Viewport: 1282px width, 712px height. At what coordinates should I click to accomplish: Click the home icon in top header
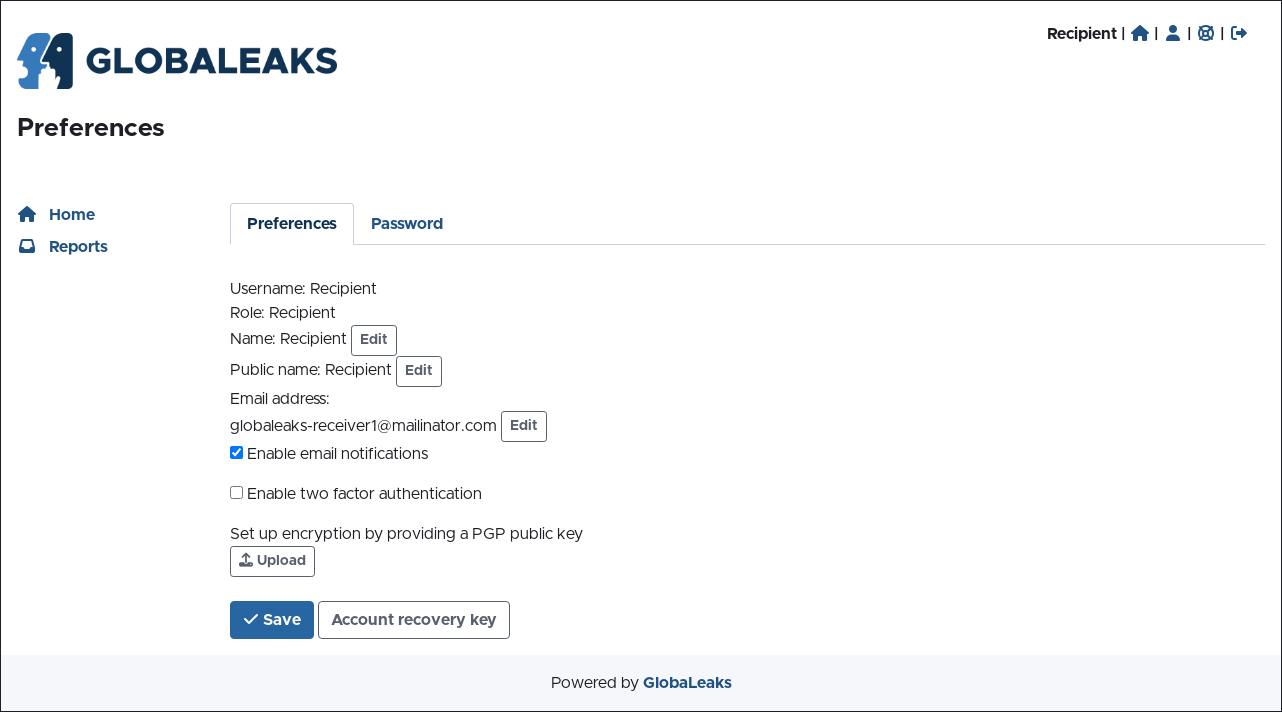coord(1139,33)
